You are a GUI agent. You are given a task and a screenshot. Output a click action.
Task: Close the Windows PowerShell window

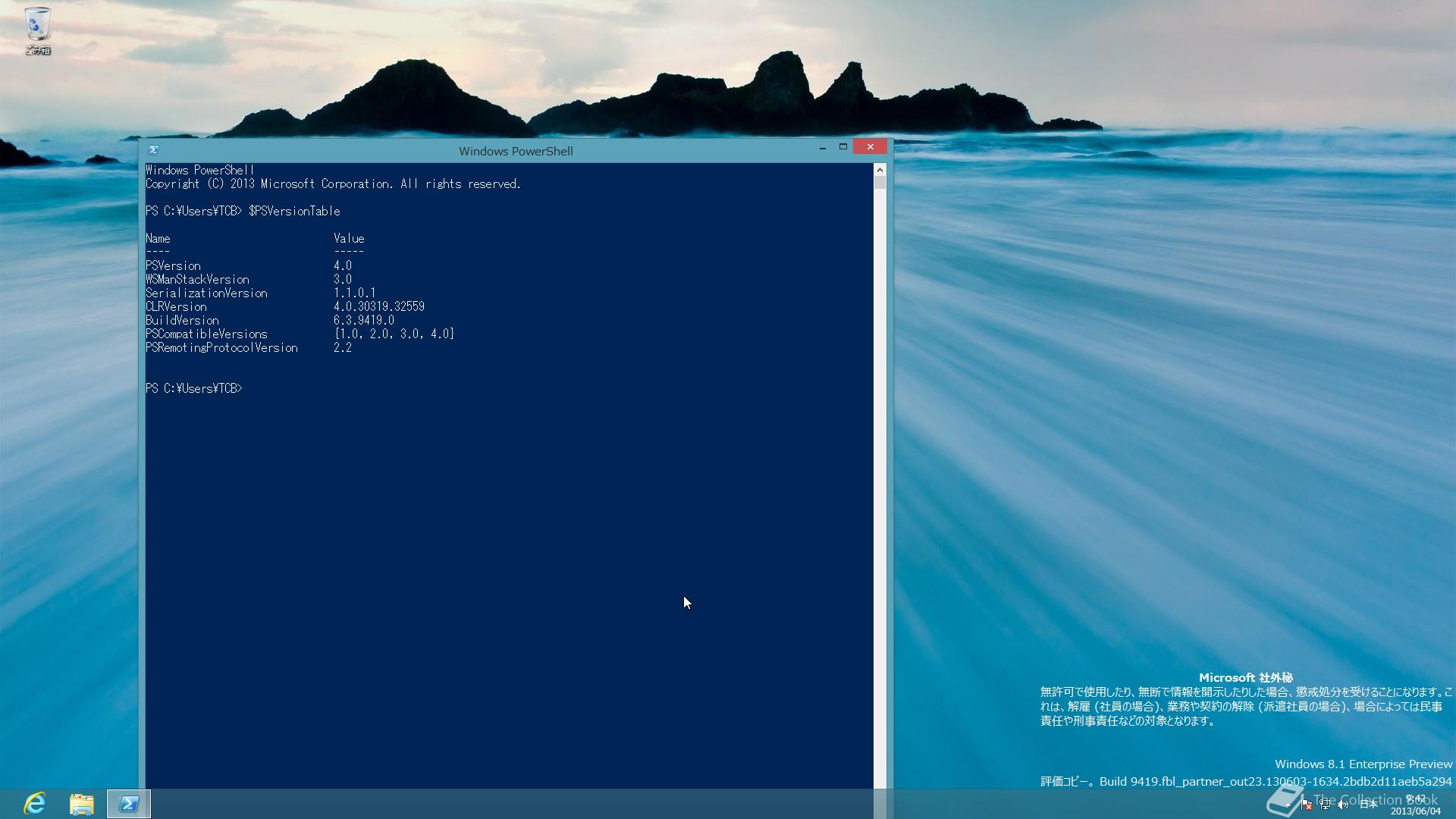[870, 147]
